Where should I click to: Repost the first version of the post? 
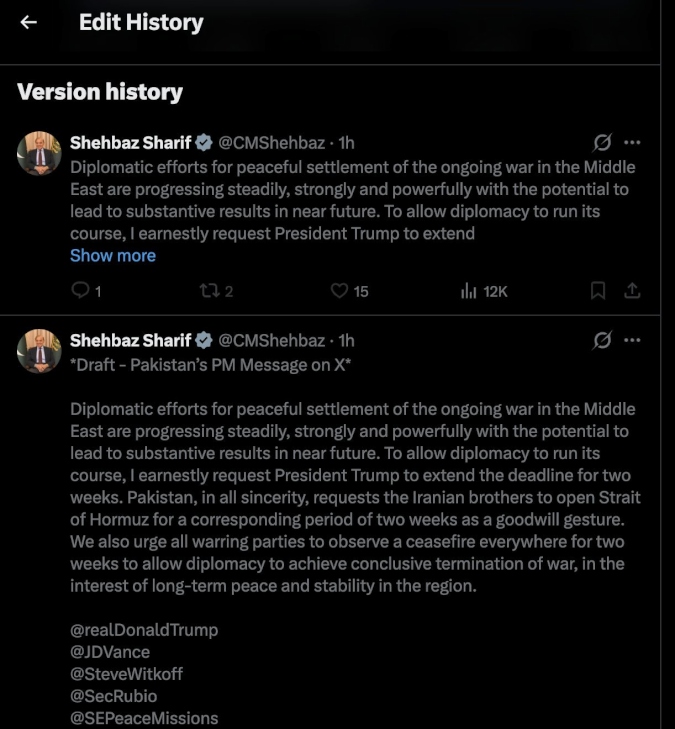point(208,291)
